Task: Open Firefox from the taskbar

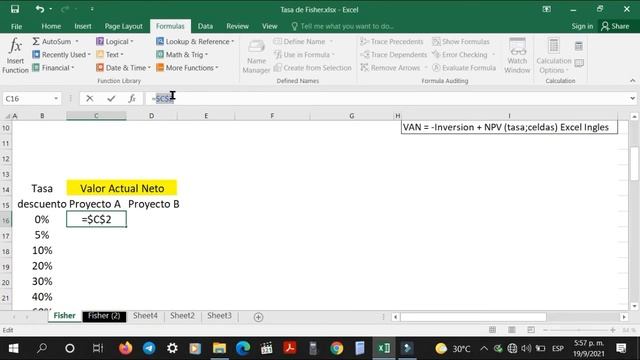Action: [125, 348]
